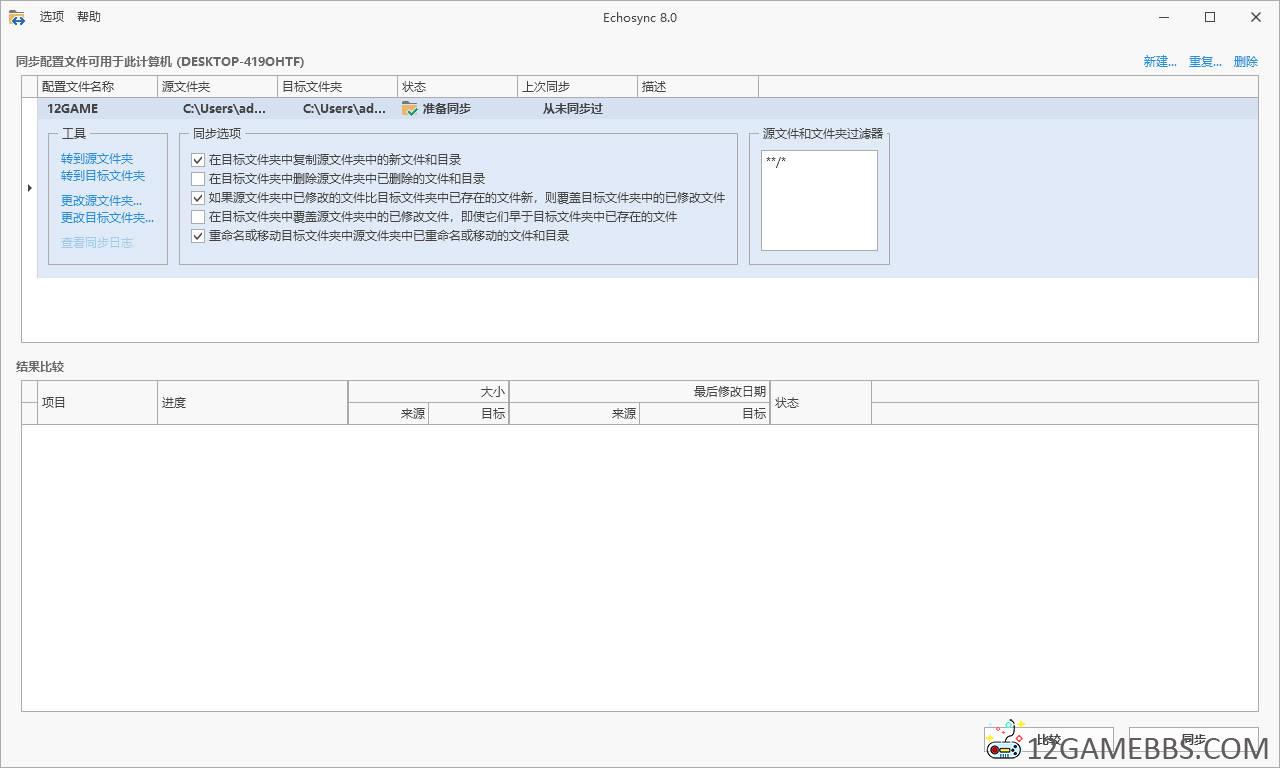Enable overwriting older modified files in target

(198, 217)
